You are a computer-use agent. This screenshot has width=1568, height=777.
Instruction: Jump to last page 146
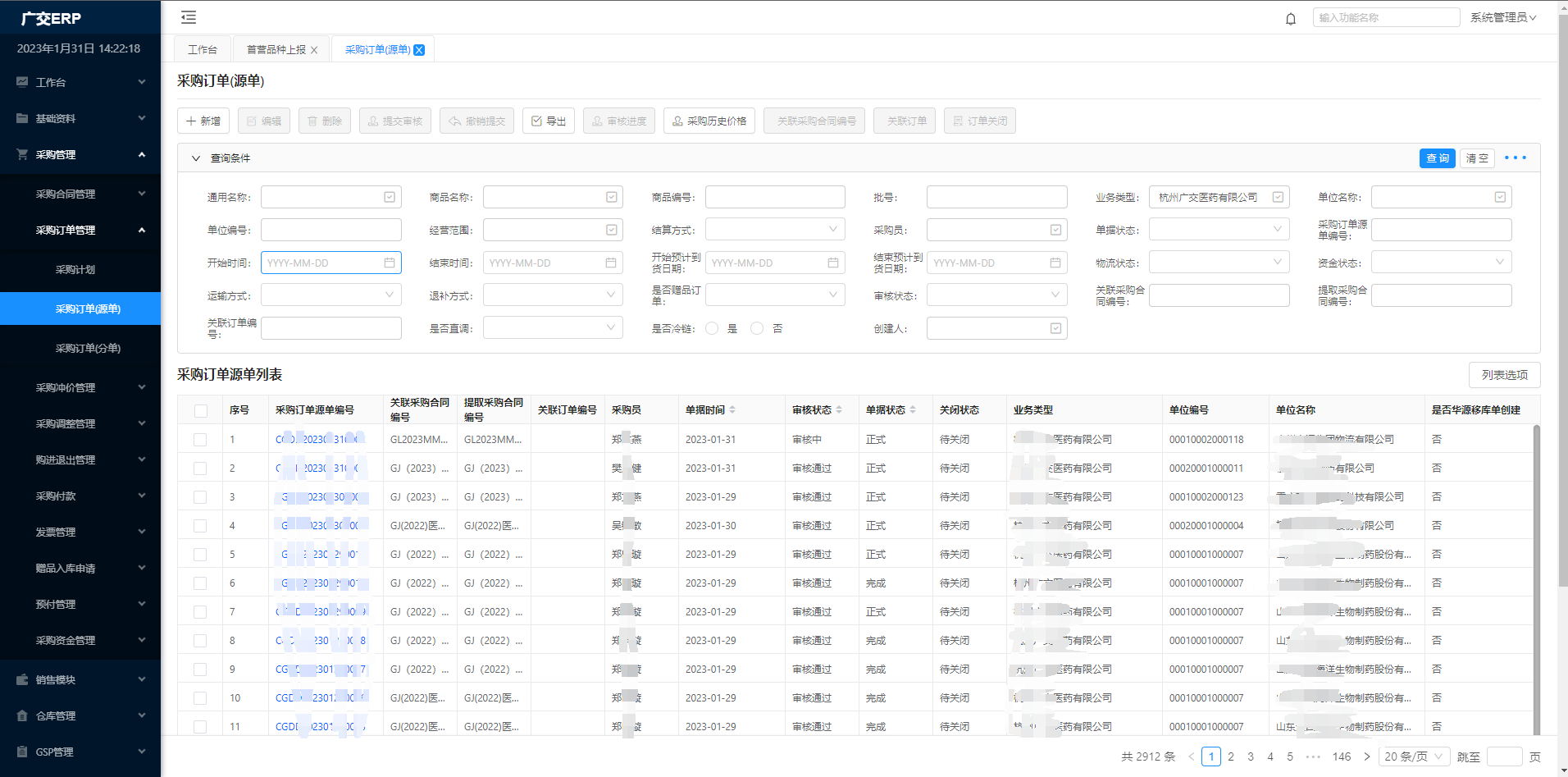(1342, 756)
